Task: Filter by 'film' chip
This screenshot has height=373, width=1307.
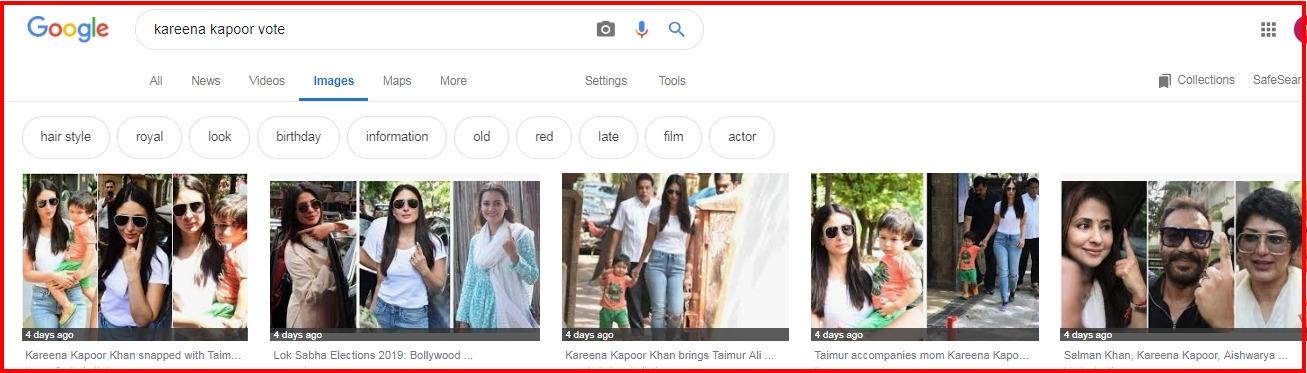Action: click(674, 137)
